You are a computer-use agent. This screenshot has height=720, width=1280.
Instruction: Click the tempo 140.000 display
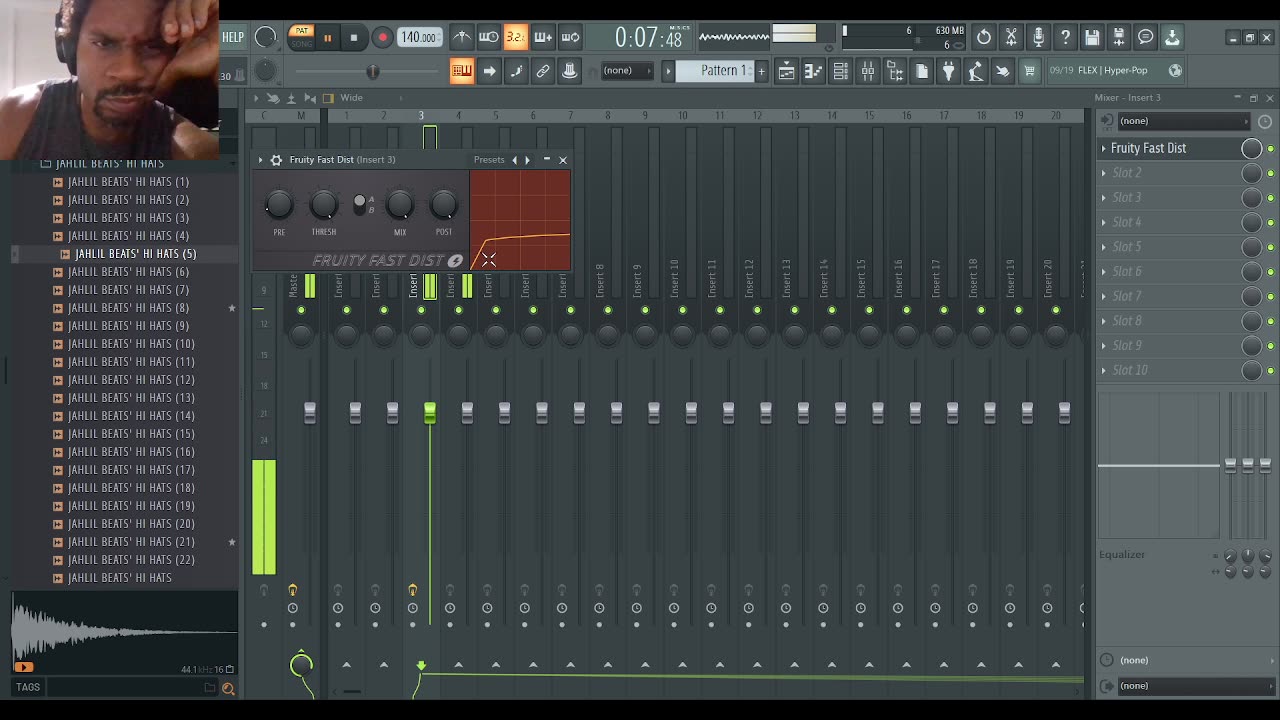[x=419, y=38]
